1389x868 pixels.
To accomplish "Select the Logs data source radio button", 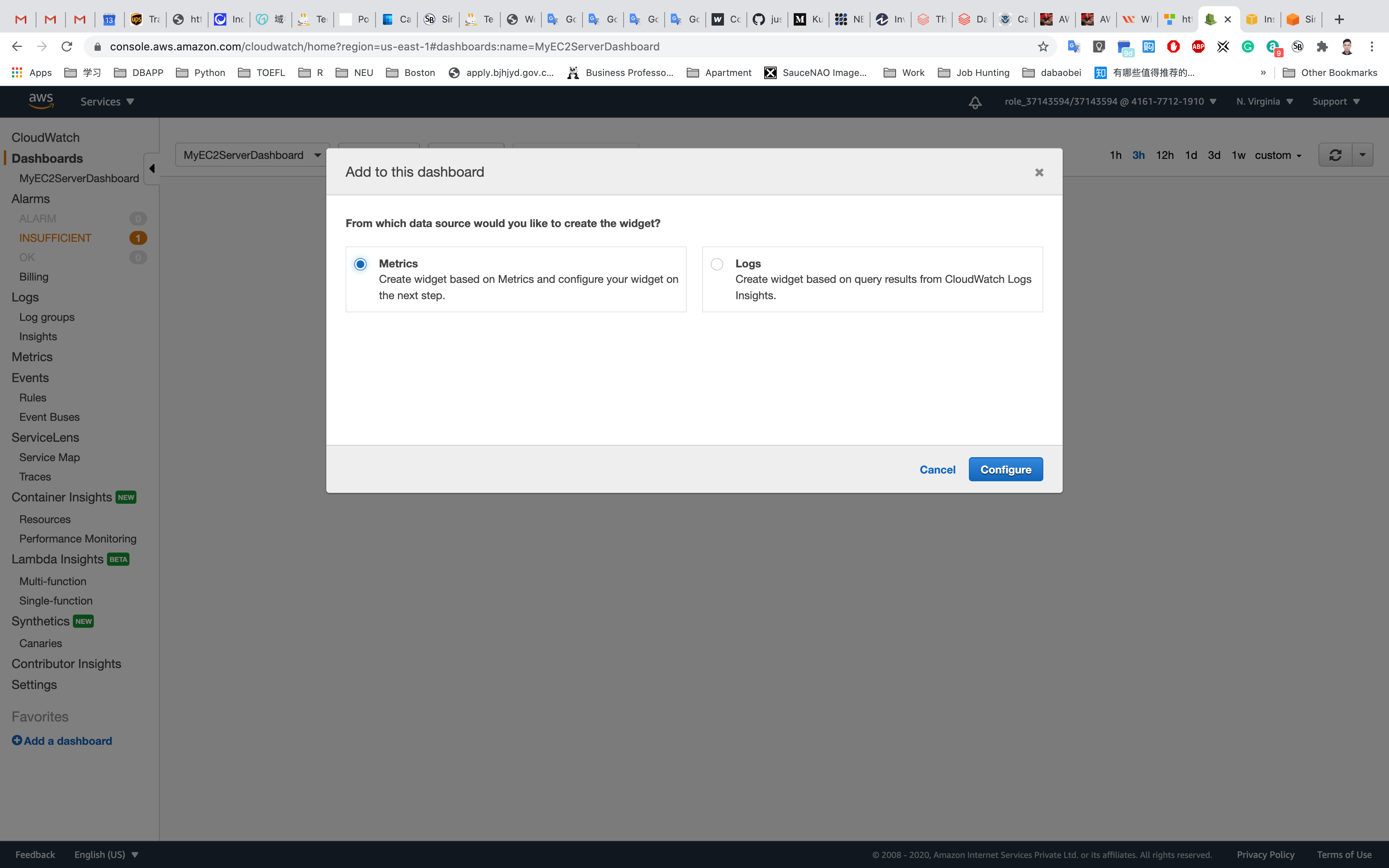I will coord(717,264).
